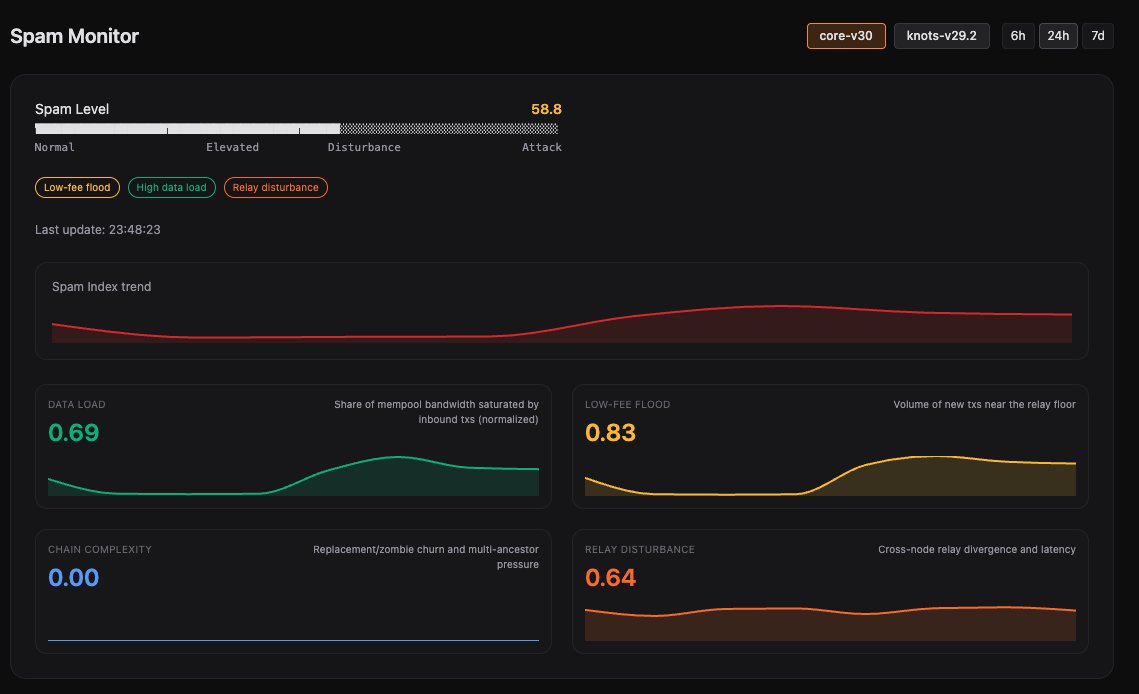Click the CHAIN COMPLEXITY metric card
This screenshot has width=1139, height=694.
point(292,591)
